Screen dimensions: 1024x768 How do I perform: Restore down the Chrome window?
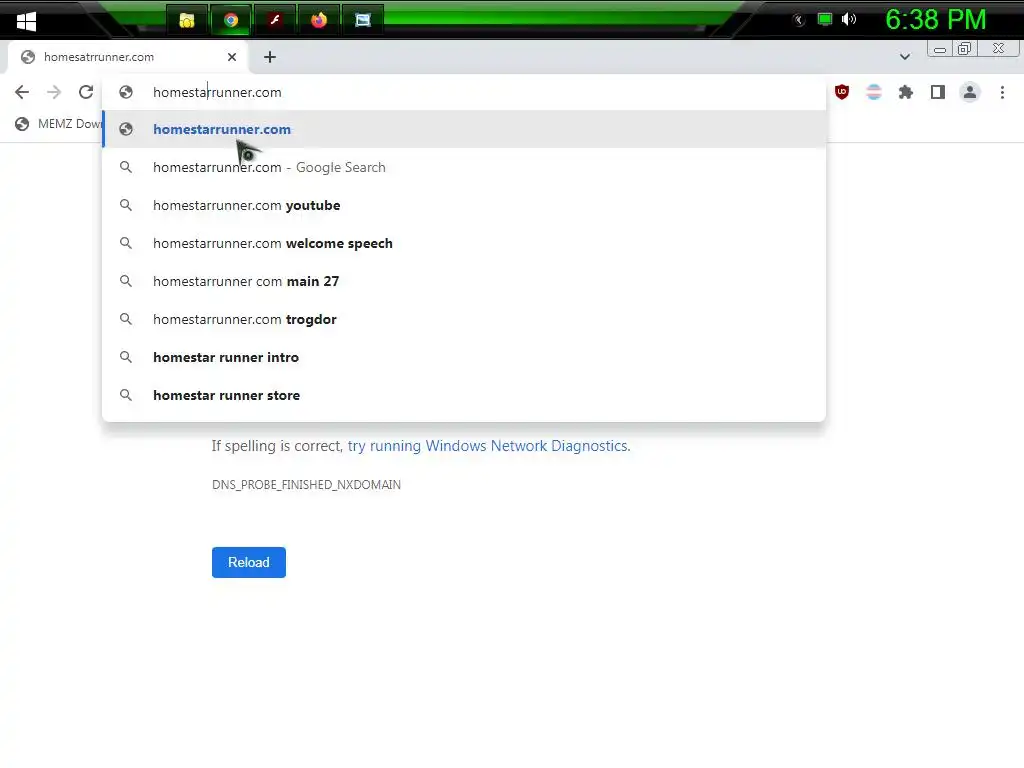(965, 49)
